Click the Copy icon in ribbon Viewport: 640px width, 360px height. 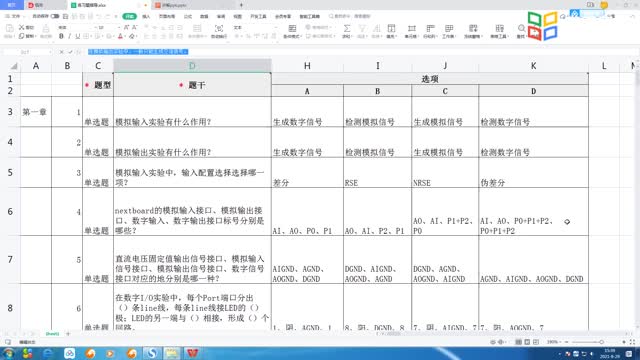[22, 36]
